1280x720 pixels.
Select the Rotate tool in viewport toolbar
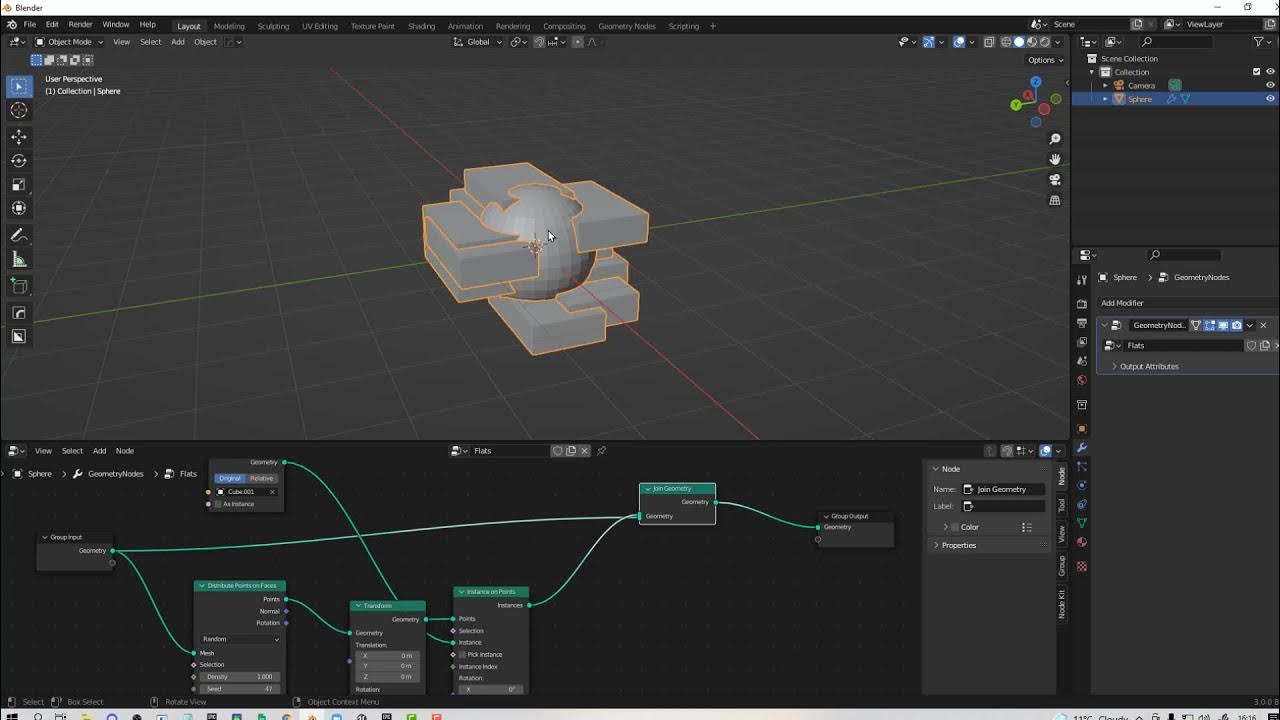click(18, 161)
